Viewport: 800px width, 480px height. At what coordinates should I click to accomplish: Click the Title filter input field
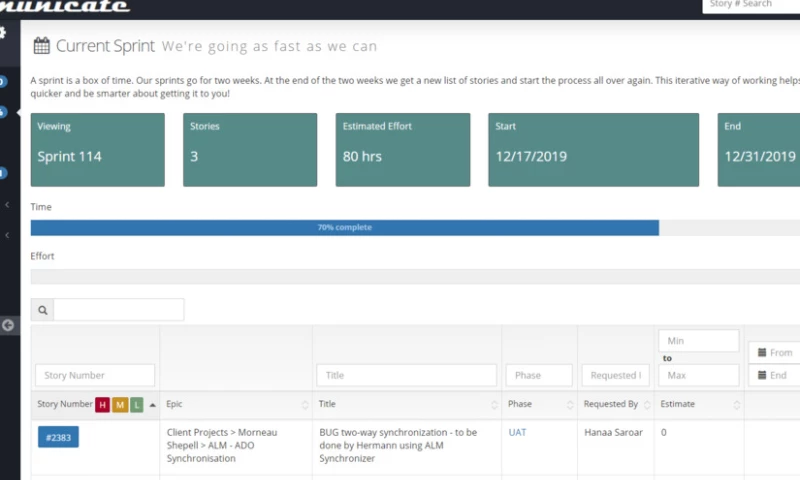click(406, 375)
